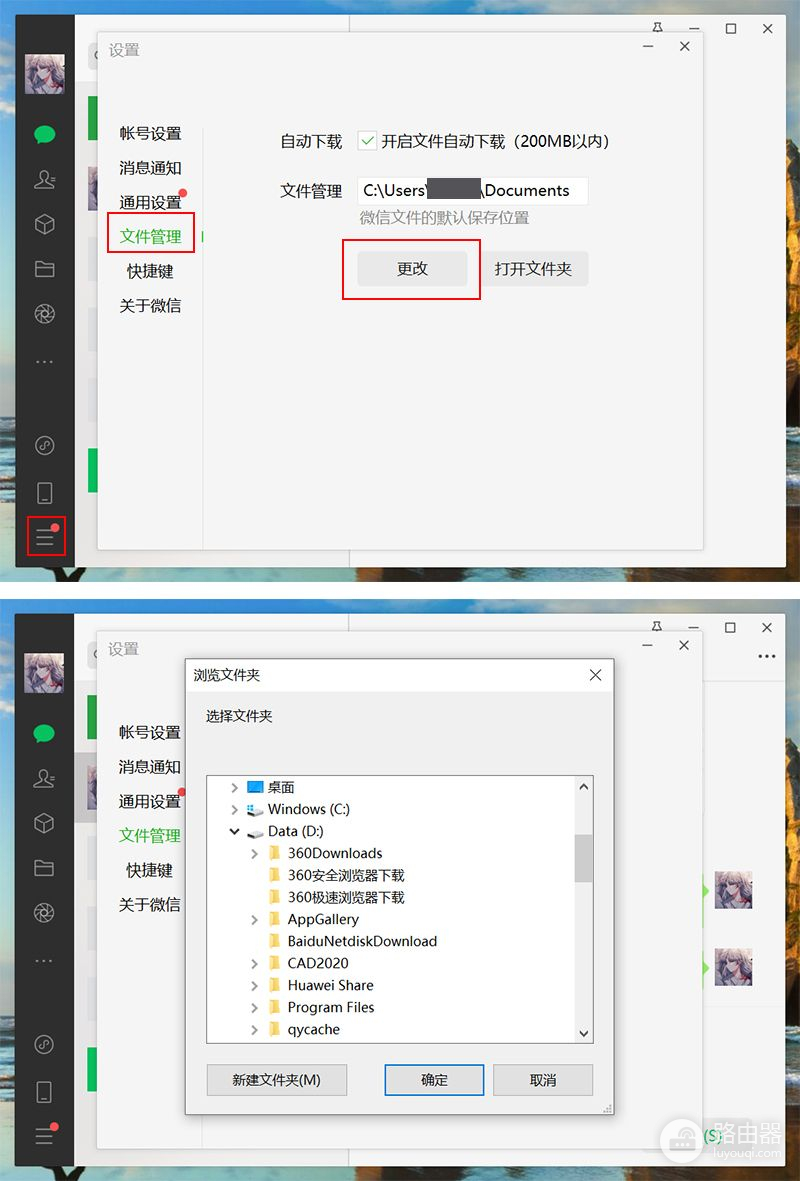Toggle 开启文件自动下载 checkbox

(367, 141)
